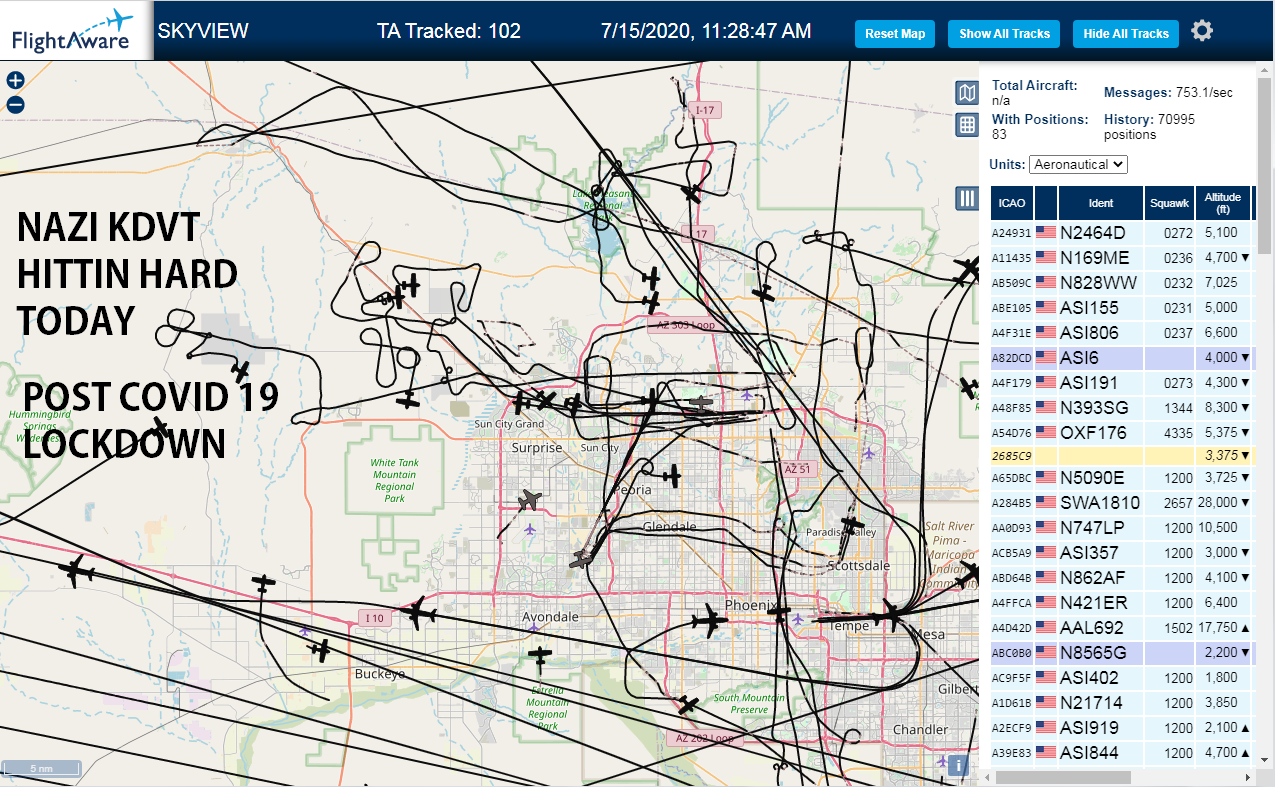
Task: Select the ASI357 aircraft row
Action: [1121, 552]
